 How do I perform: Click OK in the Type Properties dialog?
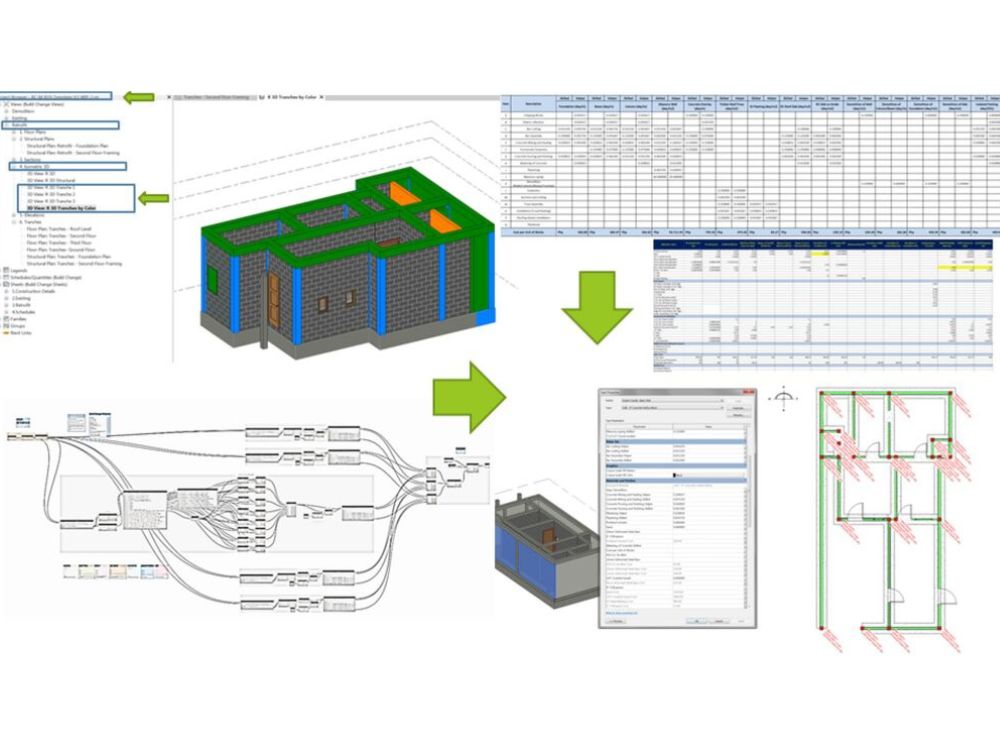point(695,620)
